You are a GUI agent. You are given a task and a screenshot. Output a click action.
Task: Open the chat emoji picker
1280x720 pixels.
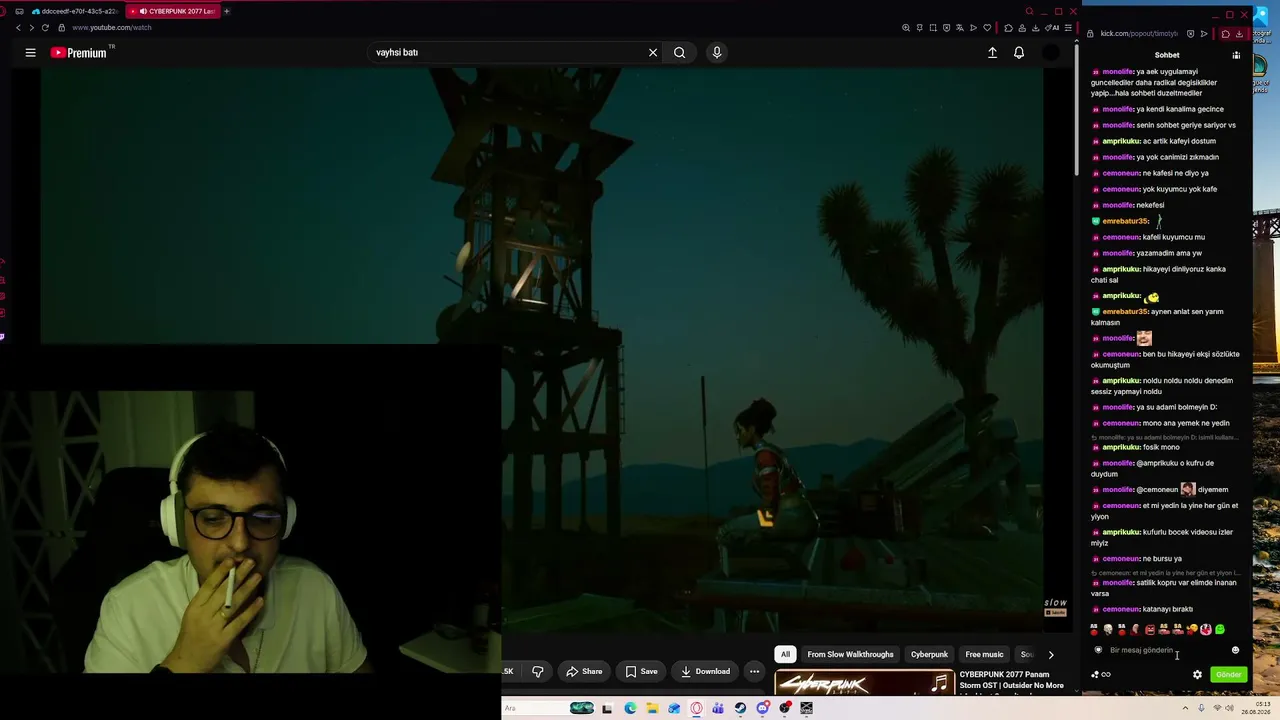[1235, 650]
